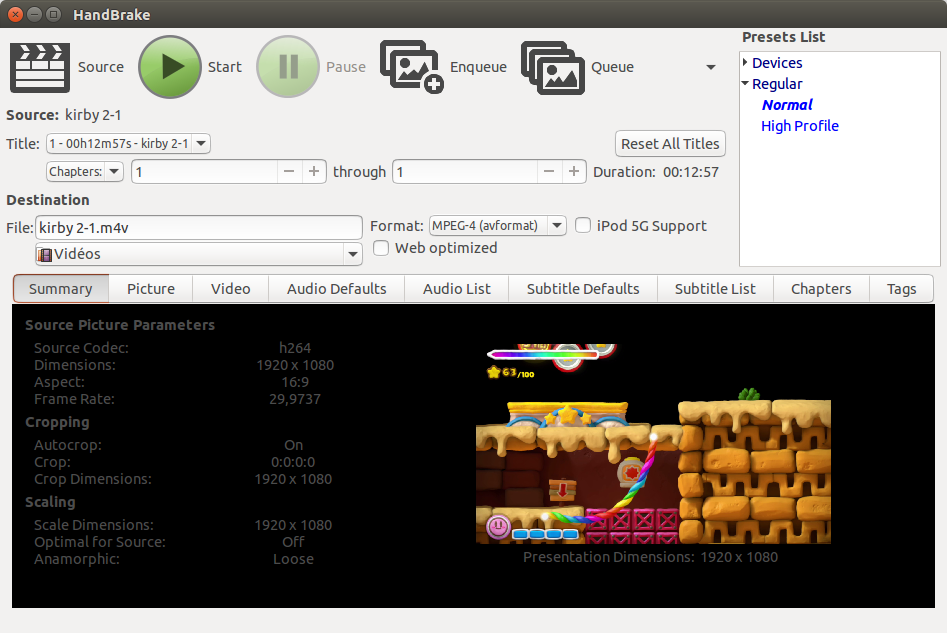This screenshot has height=633, width=947.
Task: Click the start chapter input field
Action: 205,172
